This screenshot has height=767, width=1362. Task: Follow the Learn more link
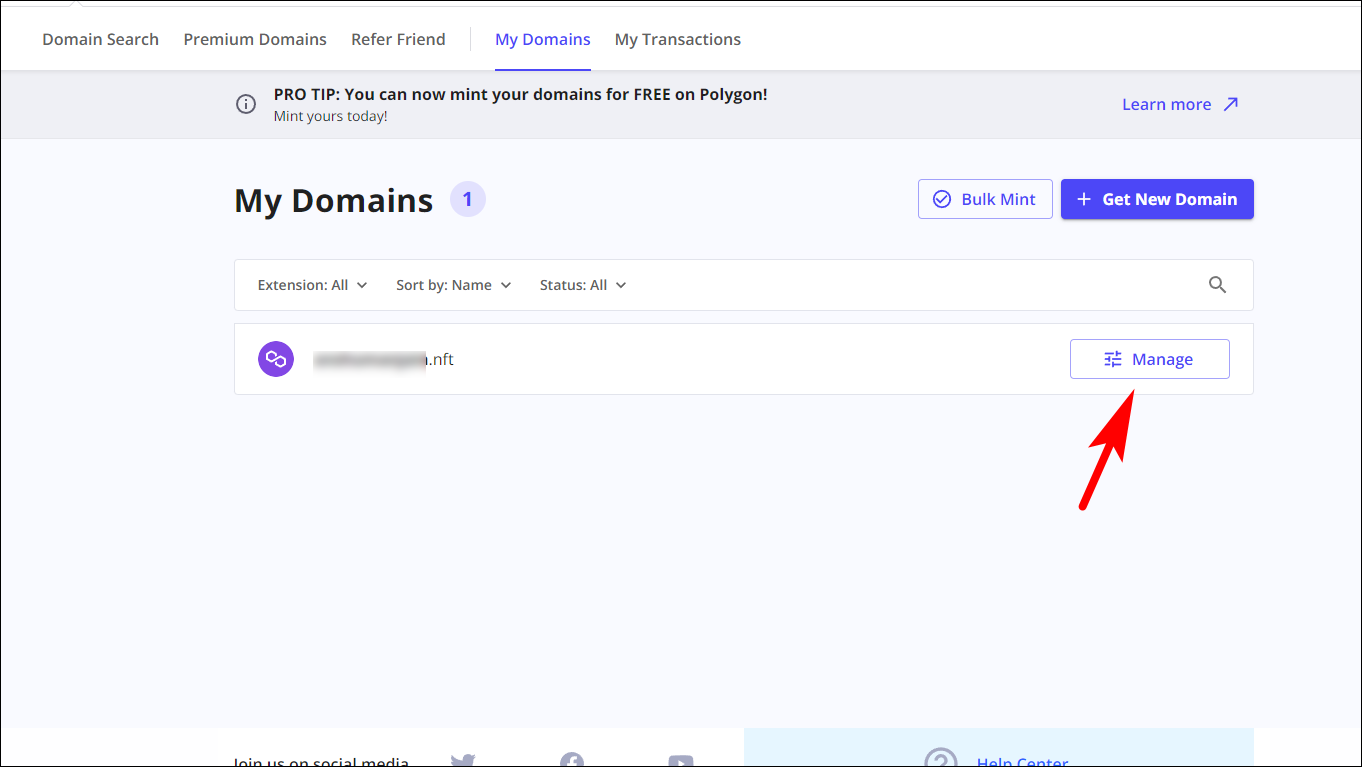click(x=1166, y=104)
